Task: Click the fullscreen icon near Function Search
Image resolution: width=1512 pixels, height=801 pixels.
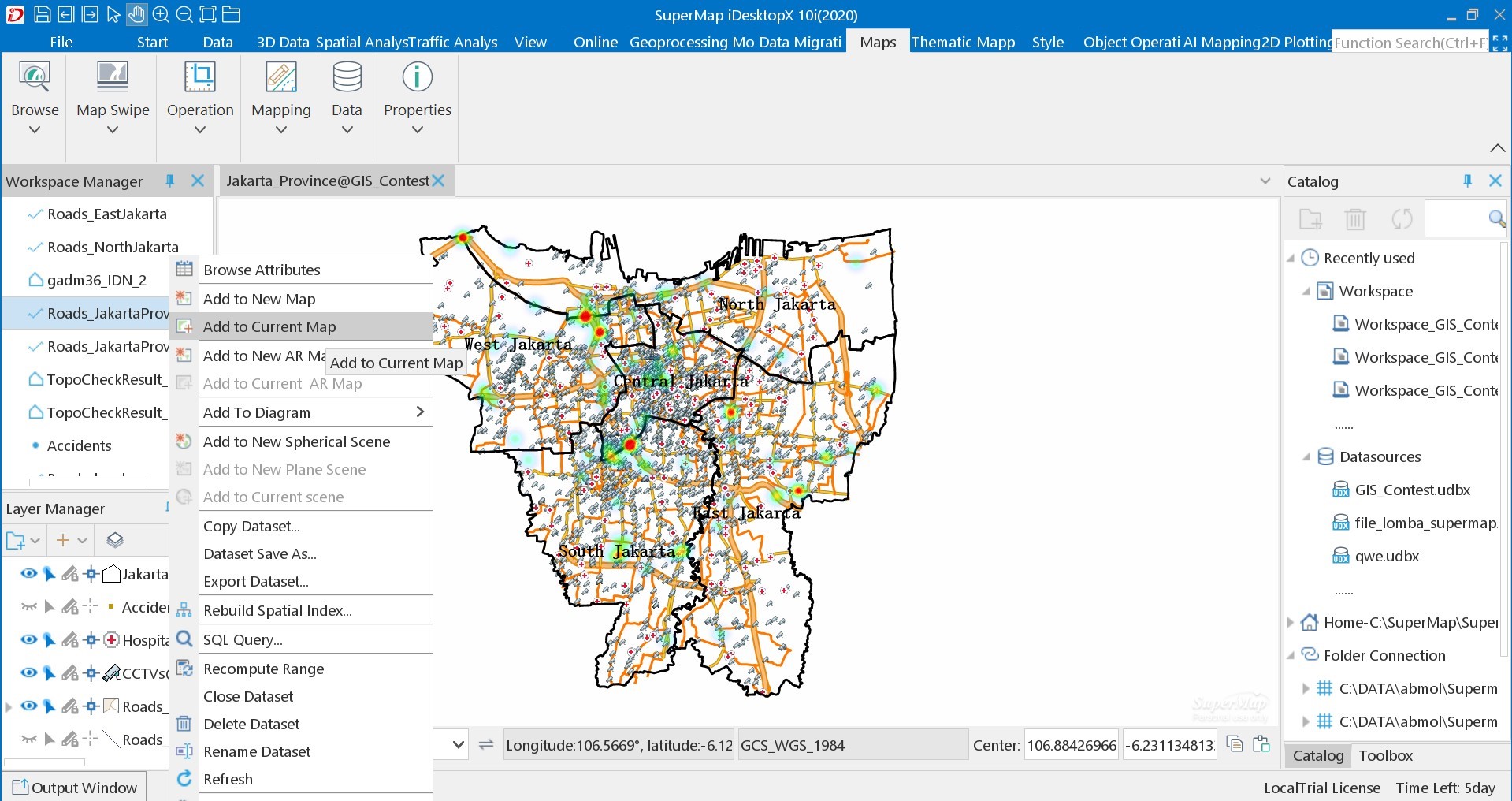Action: [x=1500, y=43]
